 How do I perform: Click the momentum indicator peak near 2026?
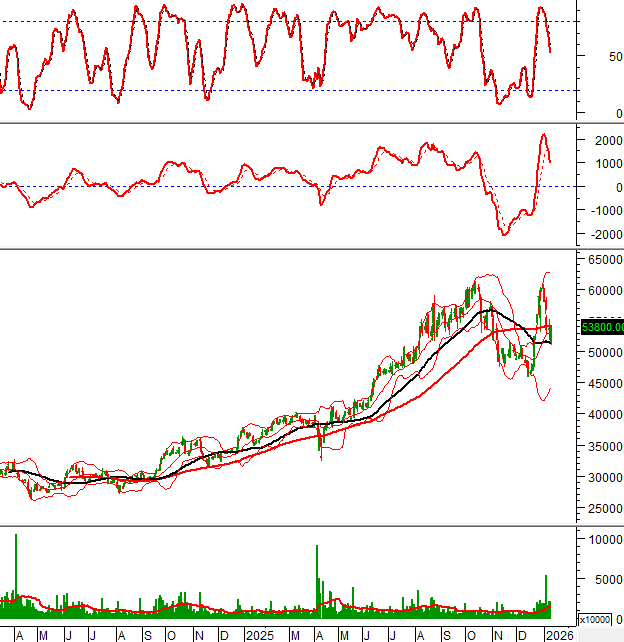pos(544,135)
